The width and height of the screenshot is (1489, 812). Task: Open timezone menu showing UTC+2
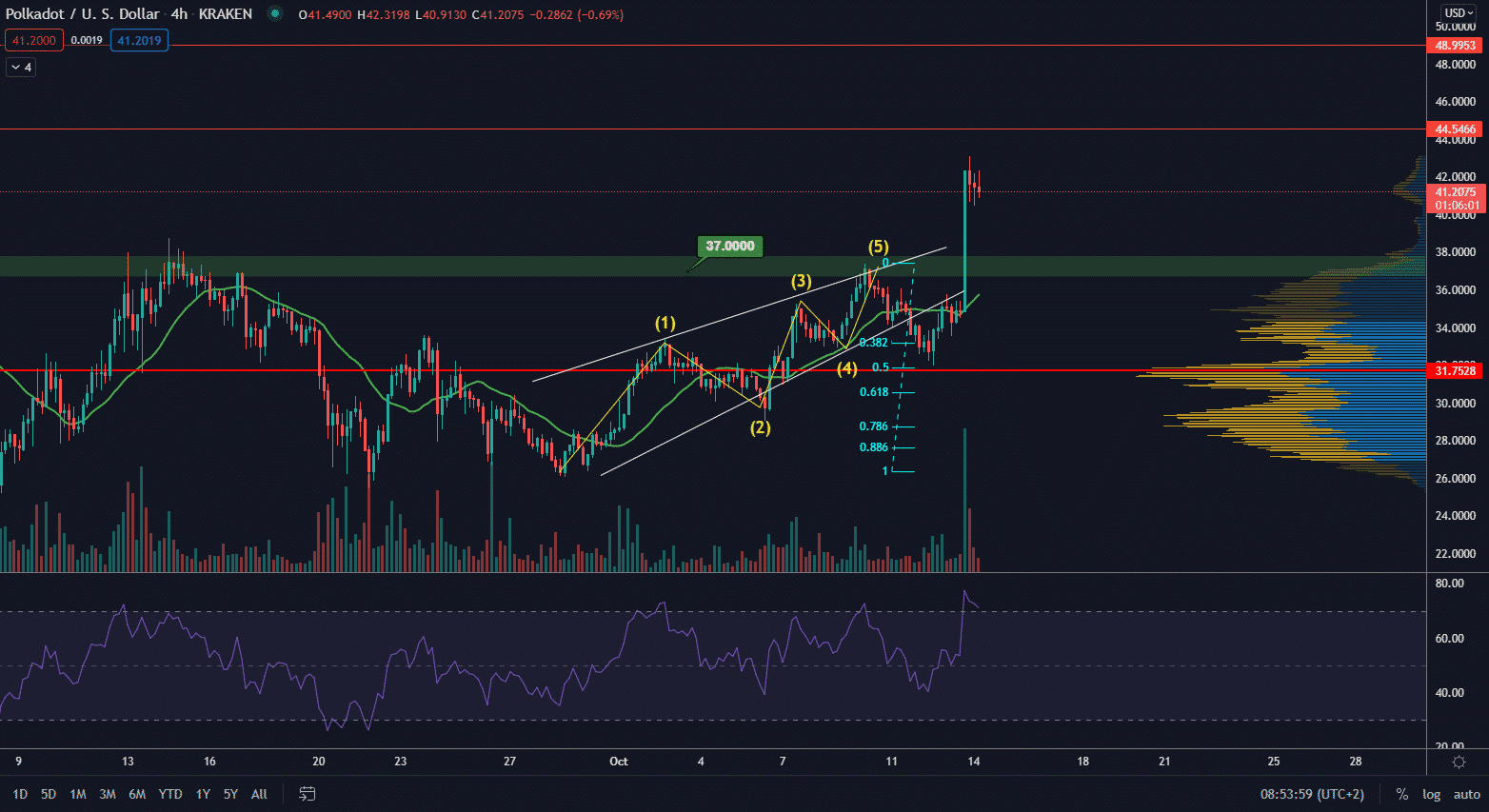click(1312, 794)
